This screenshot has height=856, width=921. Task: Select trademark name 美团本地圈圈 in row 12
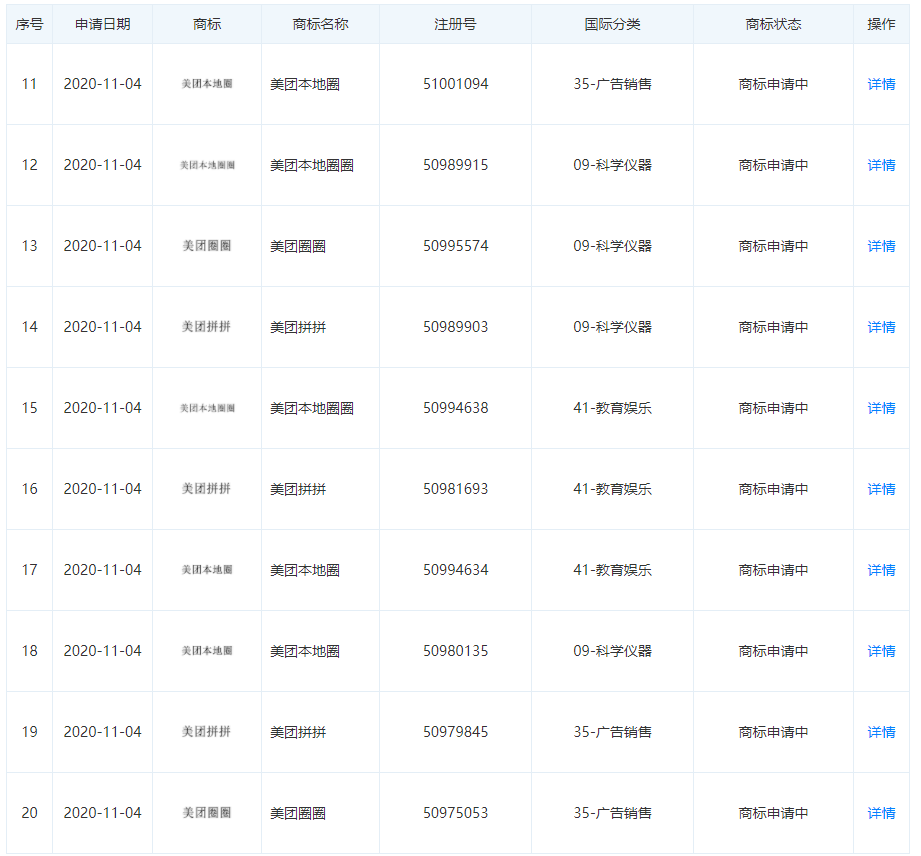point(312,165)
